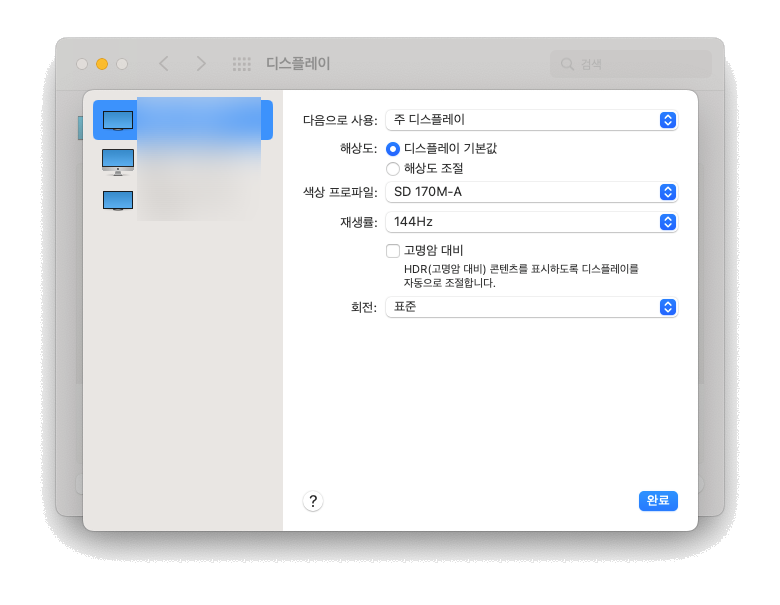Open the 재생률 dropdown showing 144Hz
Viewport: 780px width, 605px height.
pos(532,222)
